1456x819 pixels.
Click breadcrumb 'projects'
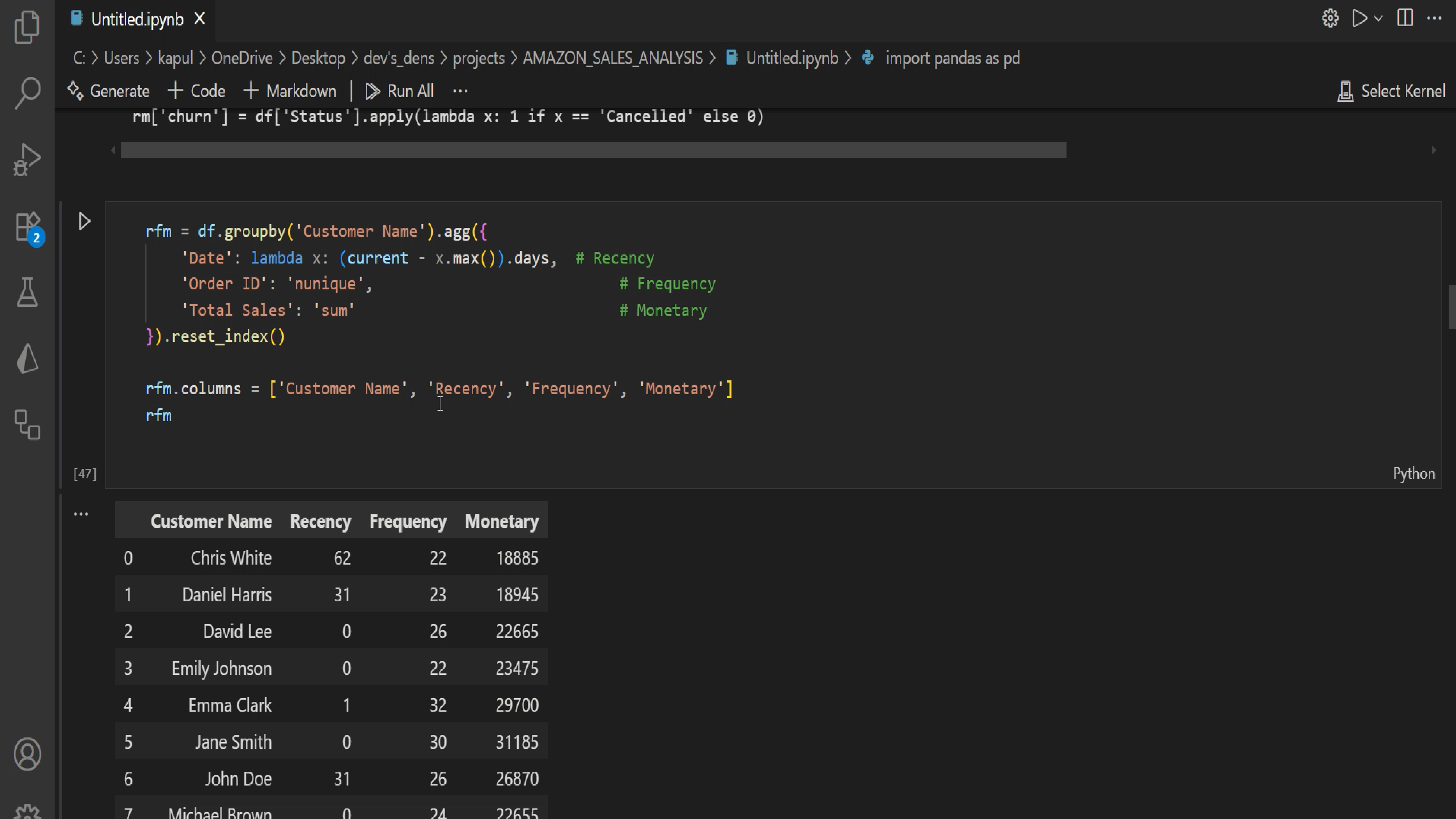point(479,58)
